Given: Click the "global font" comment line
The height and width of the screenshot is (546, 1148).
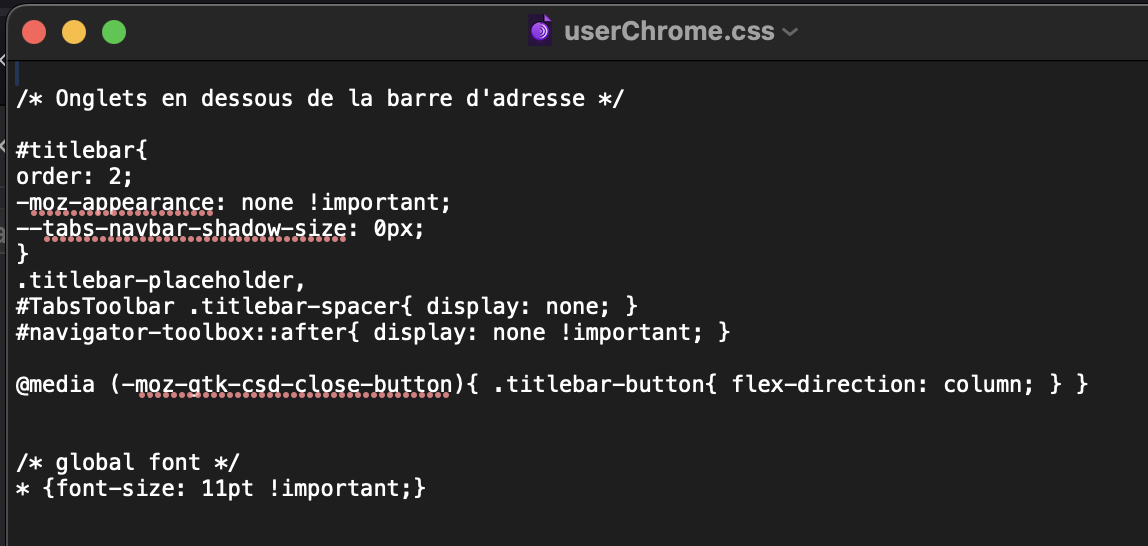Looking at the screenshot, I should pyautogui.click(x=128, y=462).
